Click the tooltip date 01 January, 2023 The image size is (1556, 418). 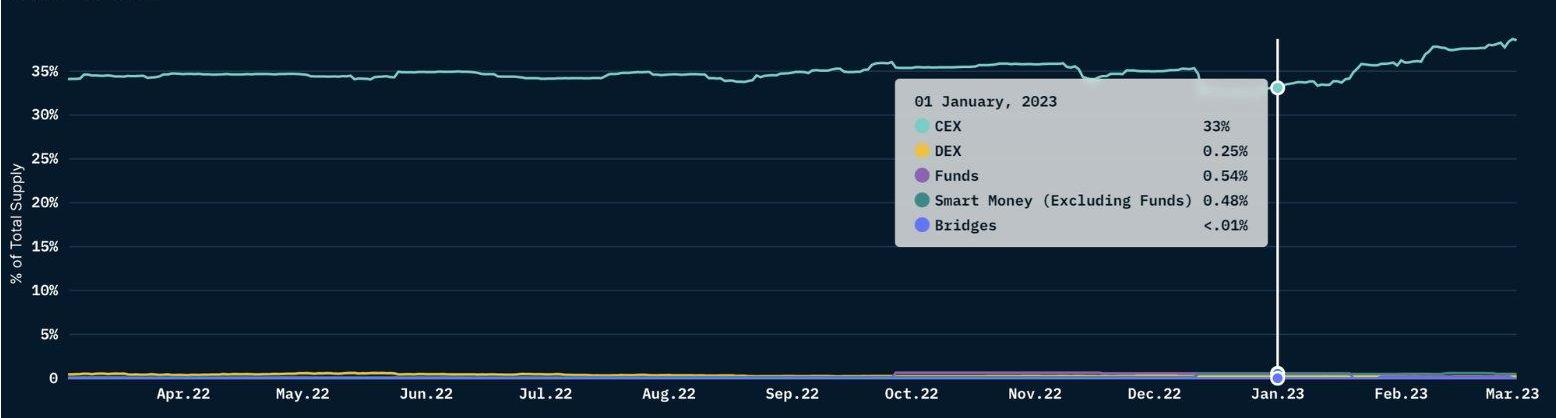[x=985, y=102]
